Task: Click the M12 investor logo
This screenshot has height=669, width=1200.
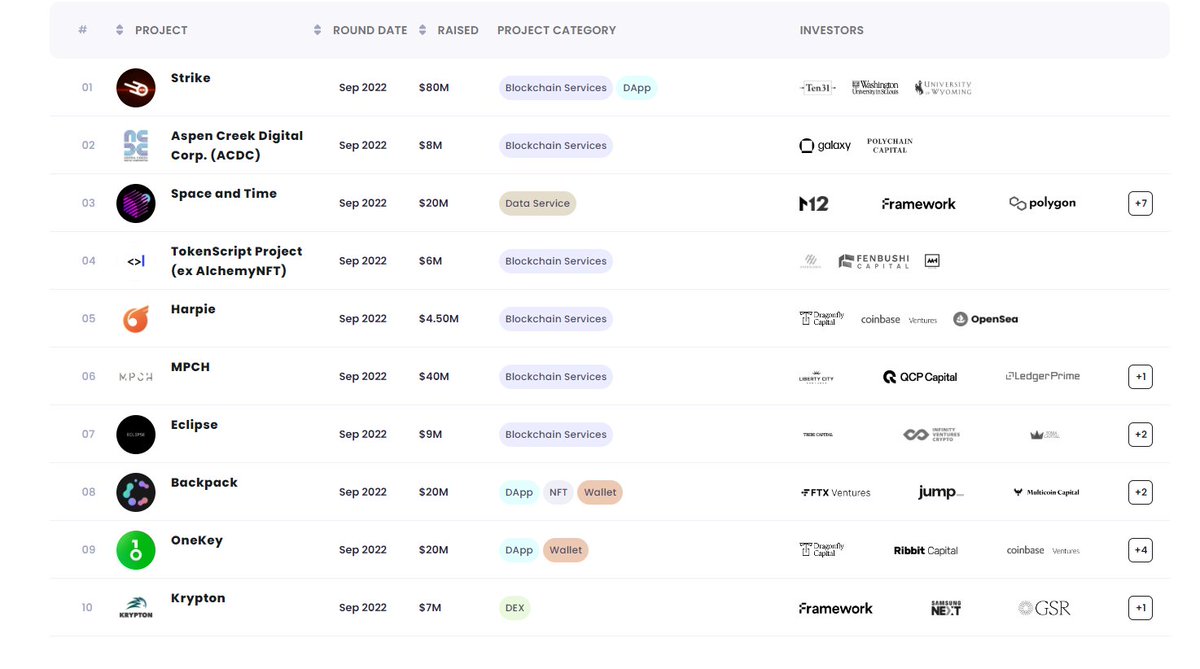Action: click(x=814, y=203)
